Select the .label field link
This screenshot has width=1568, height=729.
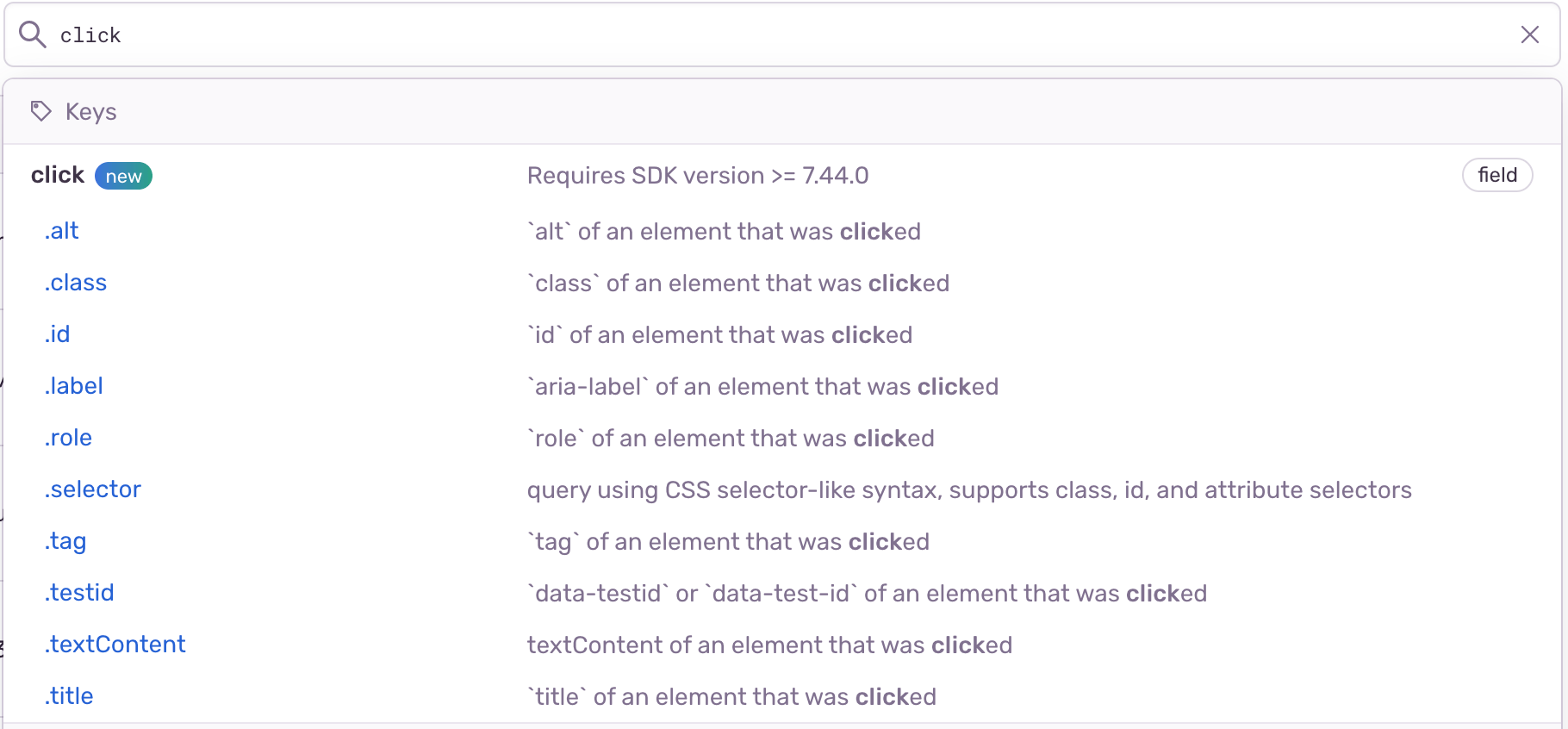point(73,385)
